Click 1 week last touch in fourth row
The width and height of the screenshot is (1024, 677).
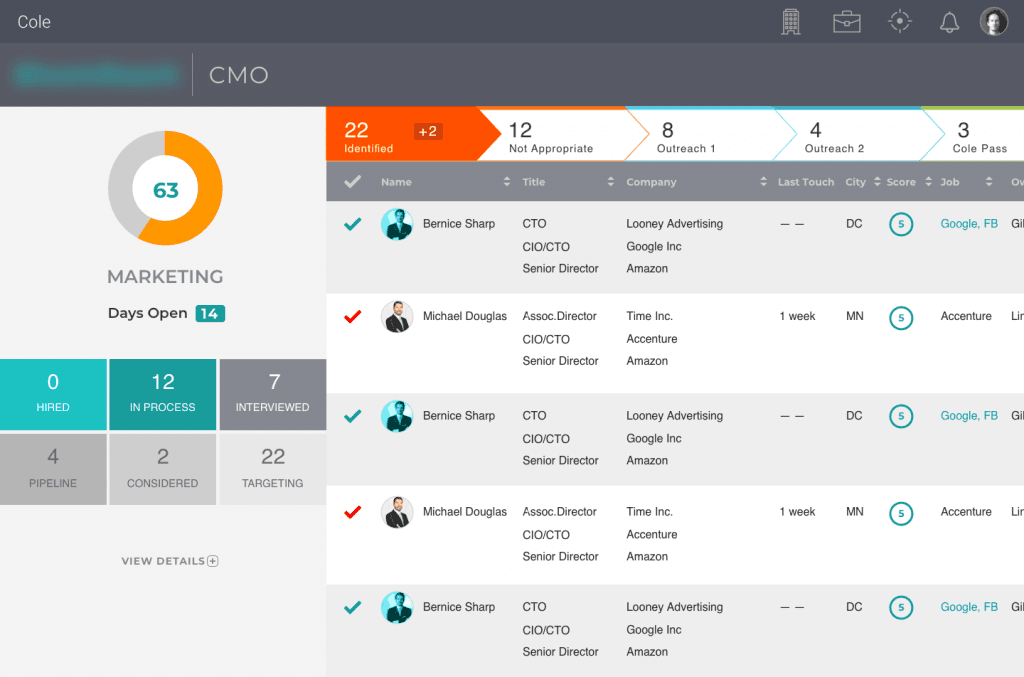point(797,512)
